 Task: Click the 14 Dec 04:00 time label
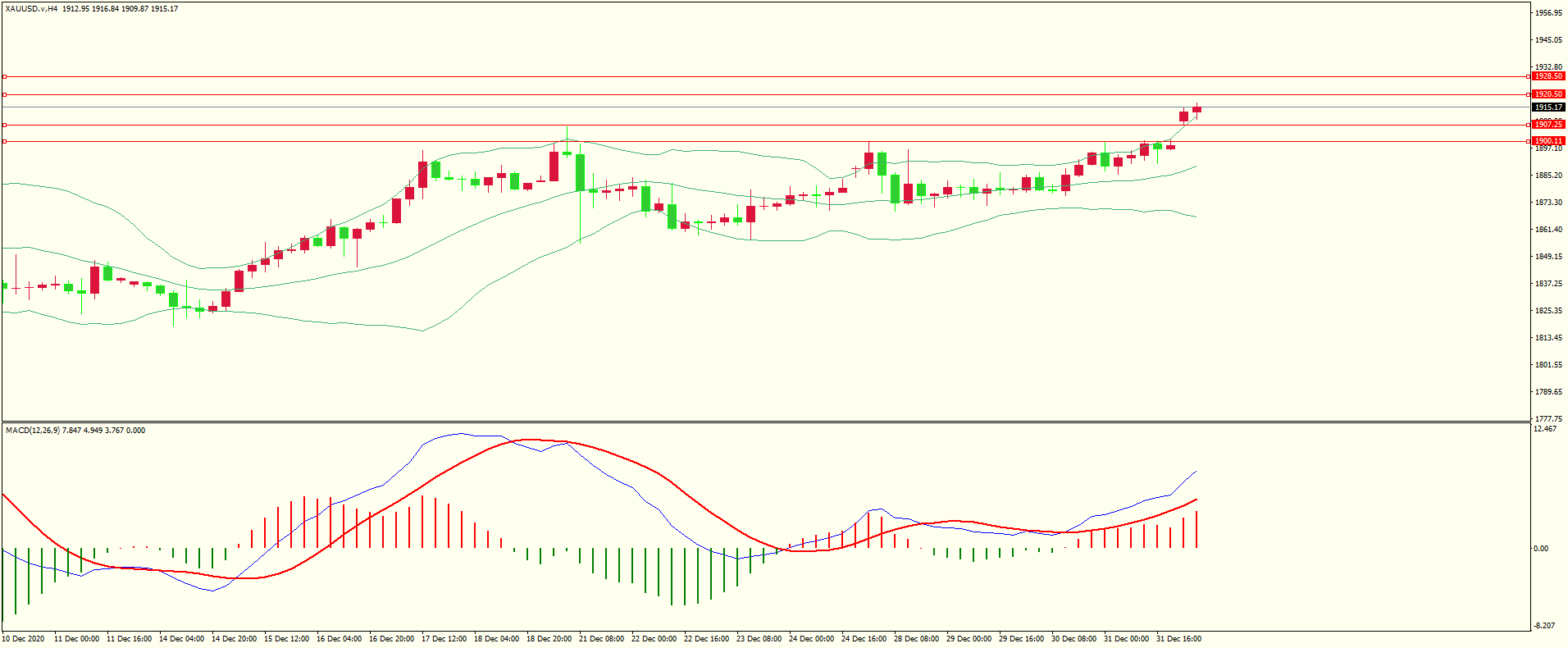click(x=181, y=639)
